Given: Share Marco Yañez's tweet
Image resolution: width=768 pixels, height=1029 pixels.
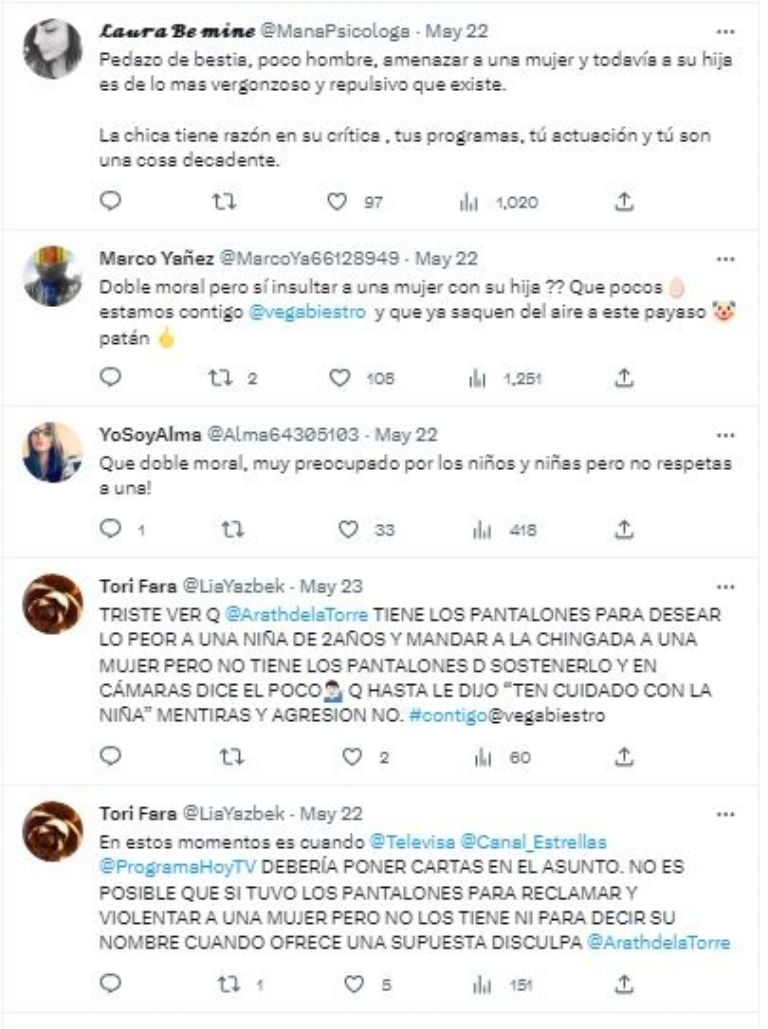Looking at the screenshot, I should click(x=624, y=378).
